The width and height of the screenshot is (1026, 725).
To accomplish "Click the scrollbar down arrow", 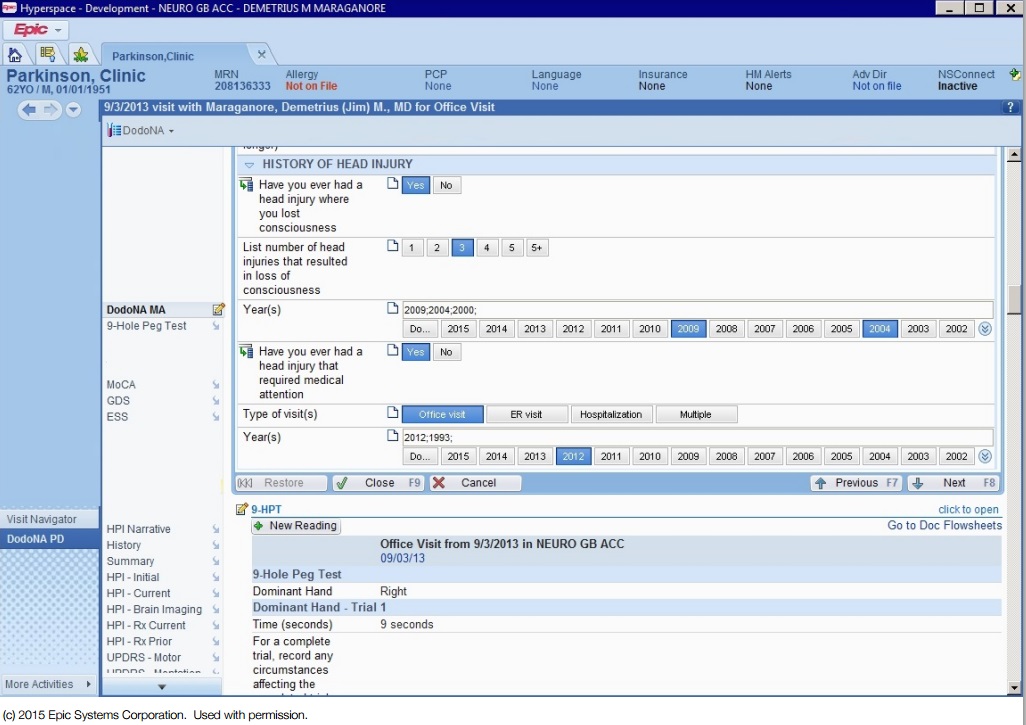I will coord(1014,688).
